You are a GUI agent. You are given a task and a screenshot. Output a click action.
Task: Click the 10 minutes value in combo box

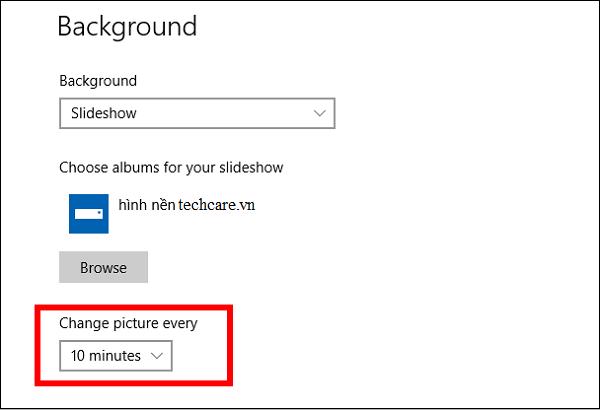(x=105, y=355)
